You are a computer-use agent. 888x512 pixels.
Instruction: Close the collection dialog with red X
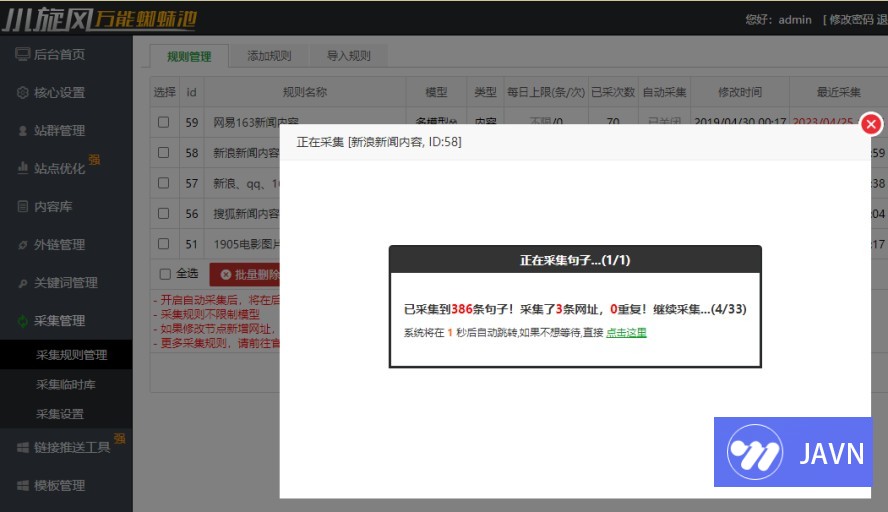[872, 124]
